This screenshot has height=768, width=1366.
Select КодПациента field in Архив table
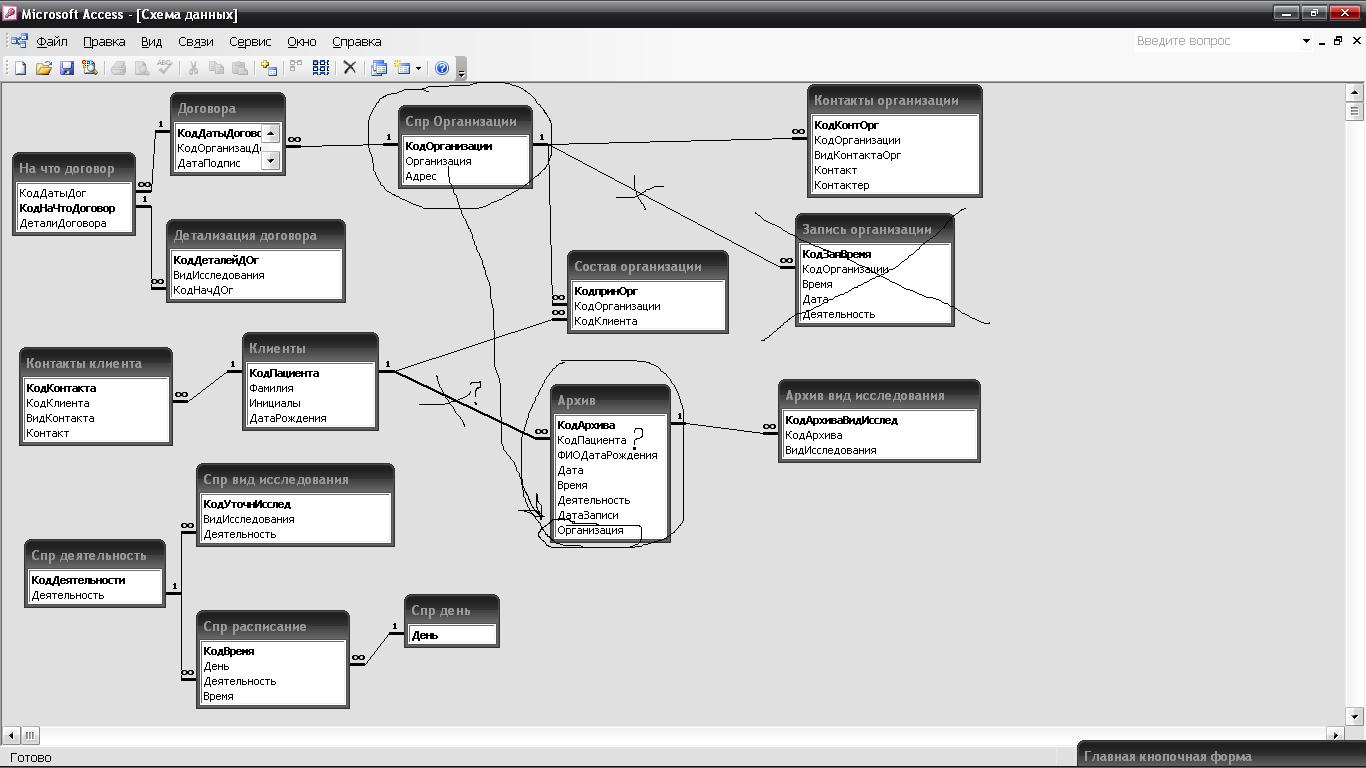point(592,440)
